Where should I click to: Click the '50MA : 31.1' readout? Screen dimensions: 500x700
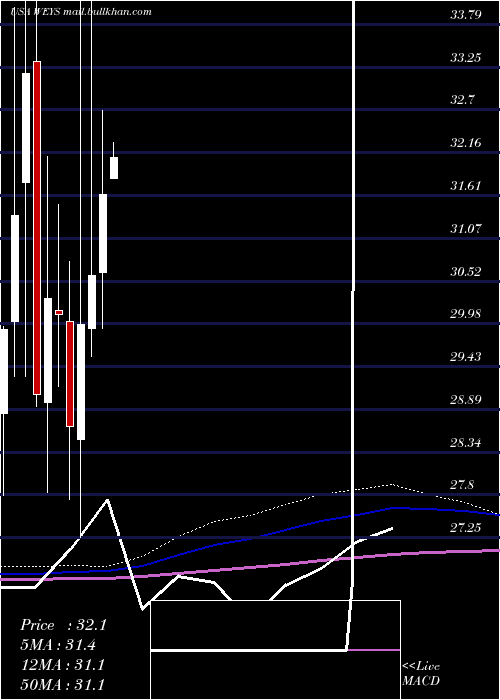[62, 684]
